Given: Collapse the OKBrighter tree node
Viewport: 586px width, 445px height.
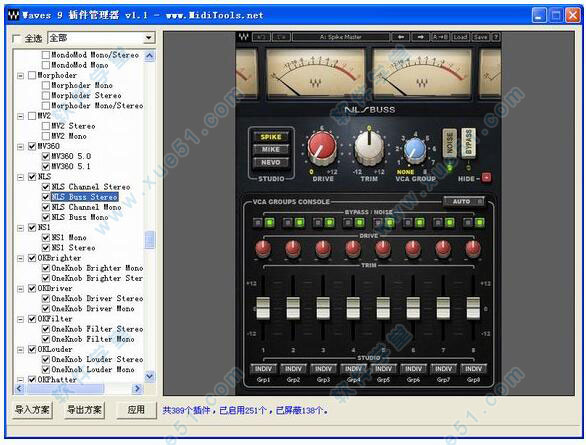Looking at the screenshot, I should pos(21,258).
